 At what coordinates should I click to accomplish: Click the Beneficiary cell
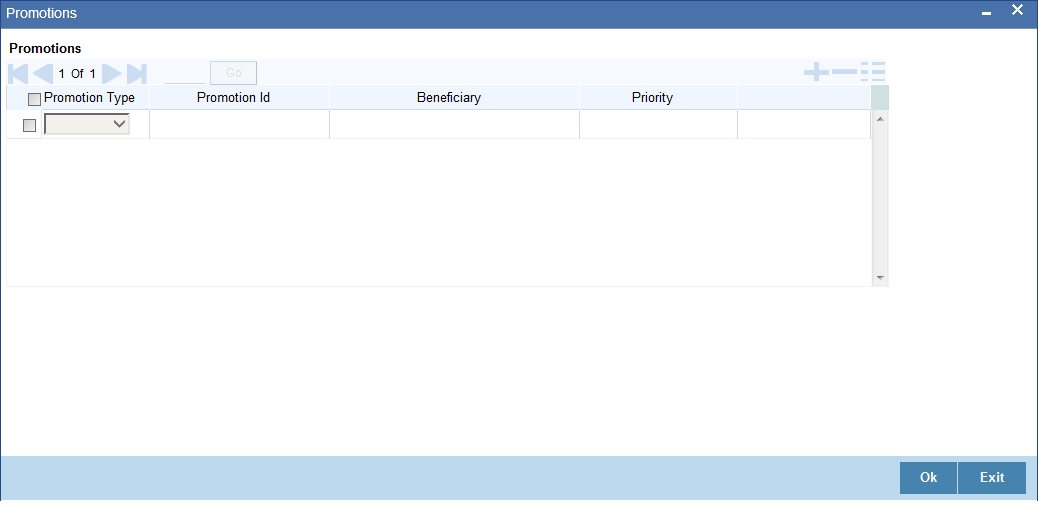click(x=454, y=125)
